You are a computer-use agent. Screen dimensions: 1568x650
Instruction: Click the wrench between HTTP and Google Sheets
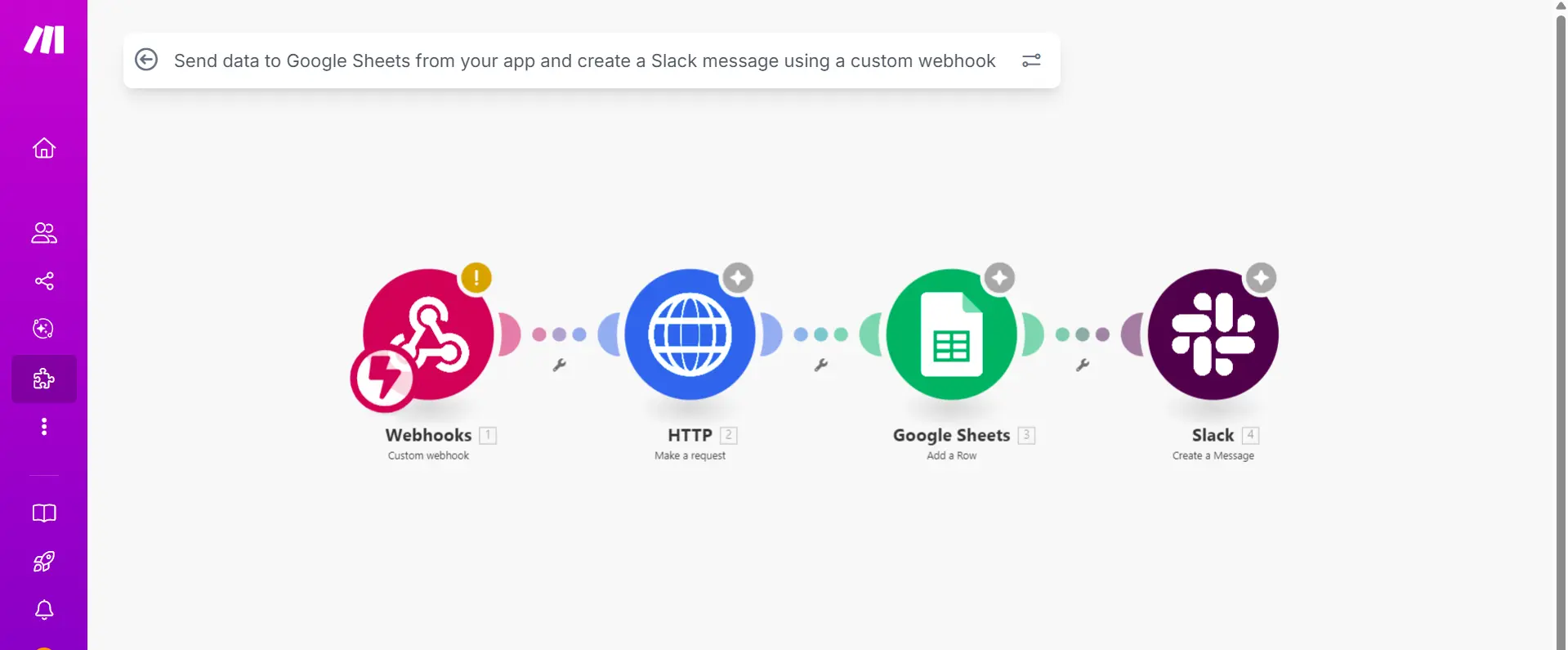(x=821, y=365)
